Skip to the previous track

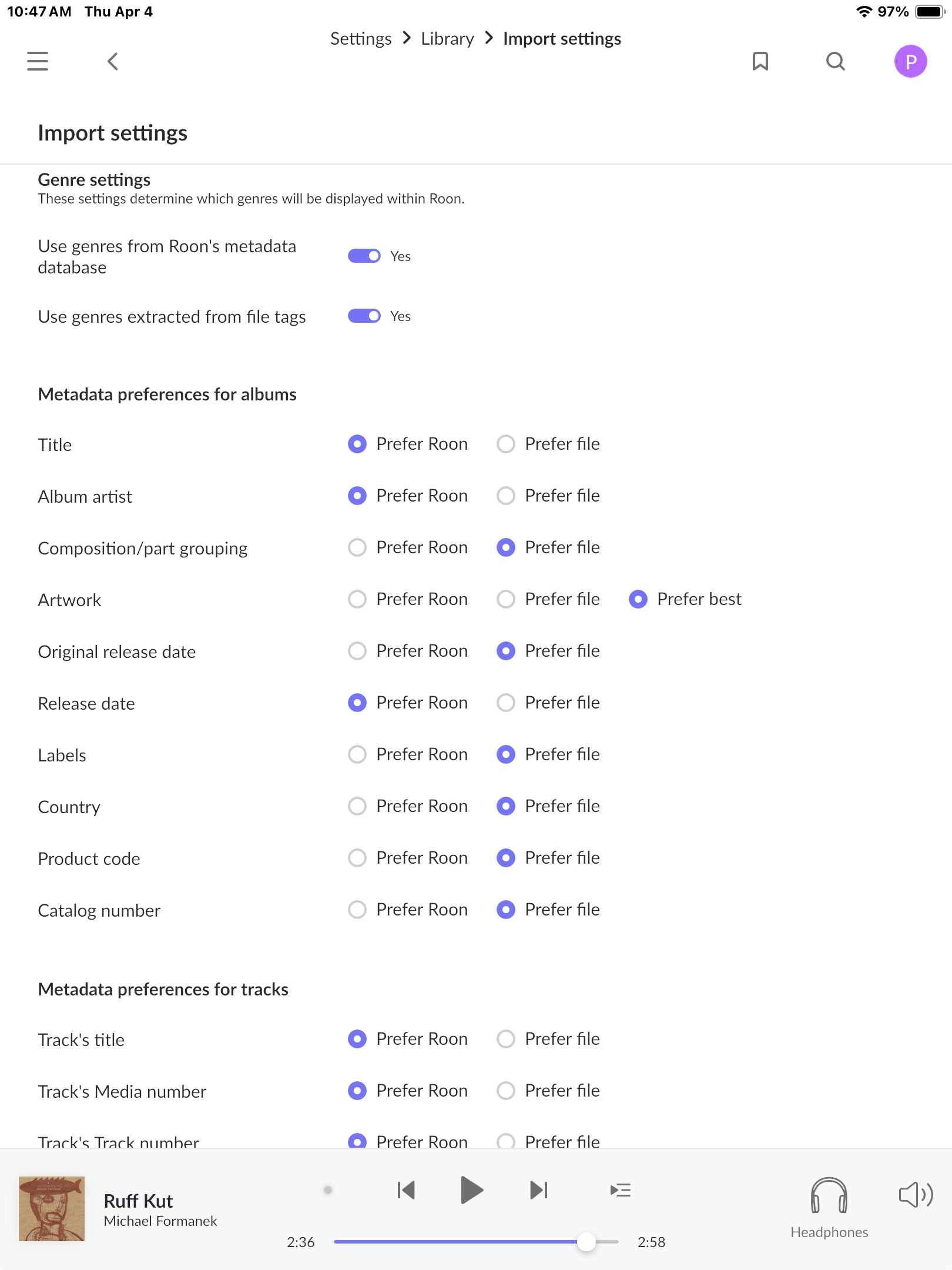(406, 1190)
